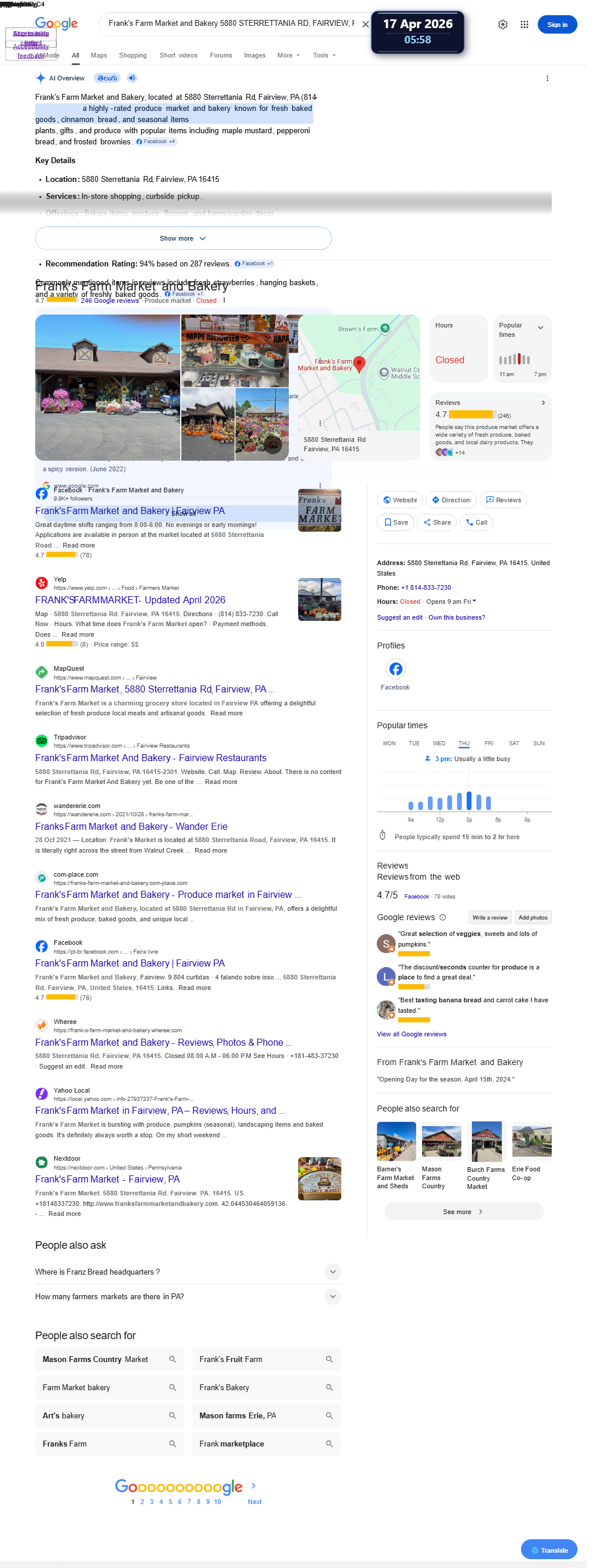This screenshot has width=594, height=1568.
Task: Search Mason Farms Country Market suggestion
Action: (110, 1359)
